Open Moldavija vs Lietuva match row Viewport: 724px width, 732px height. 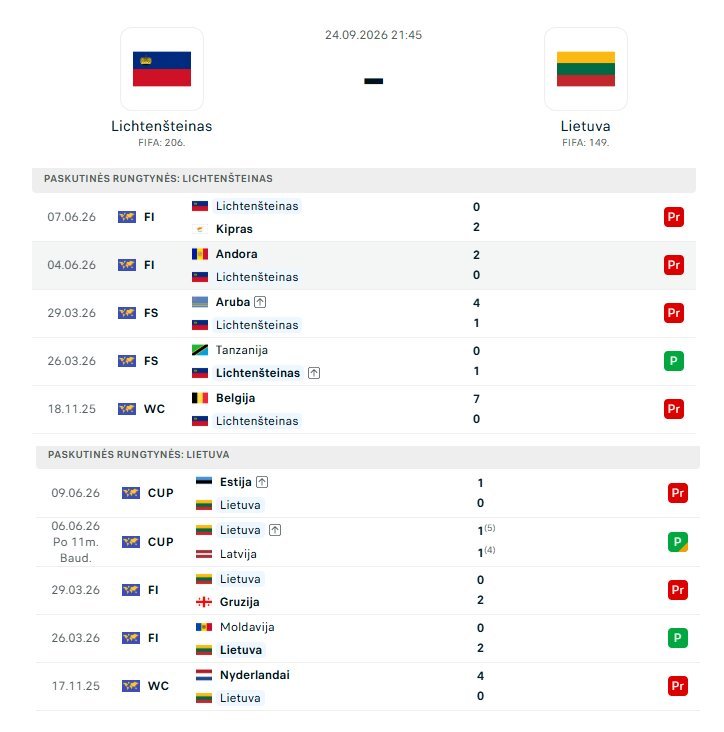pyautogui.click(x=368, y=638)
